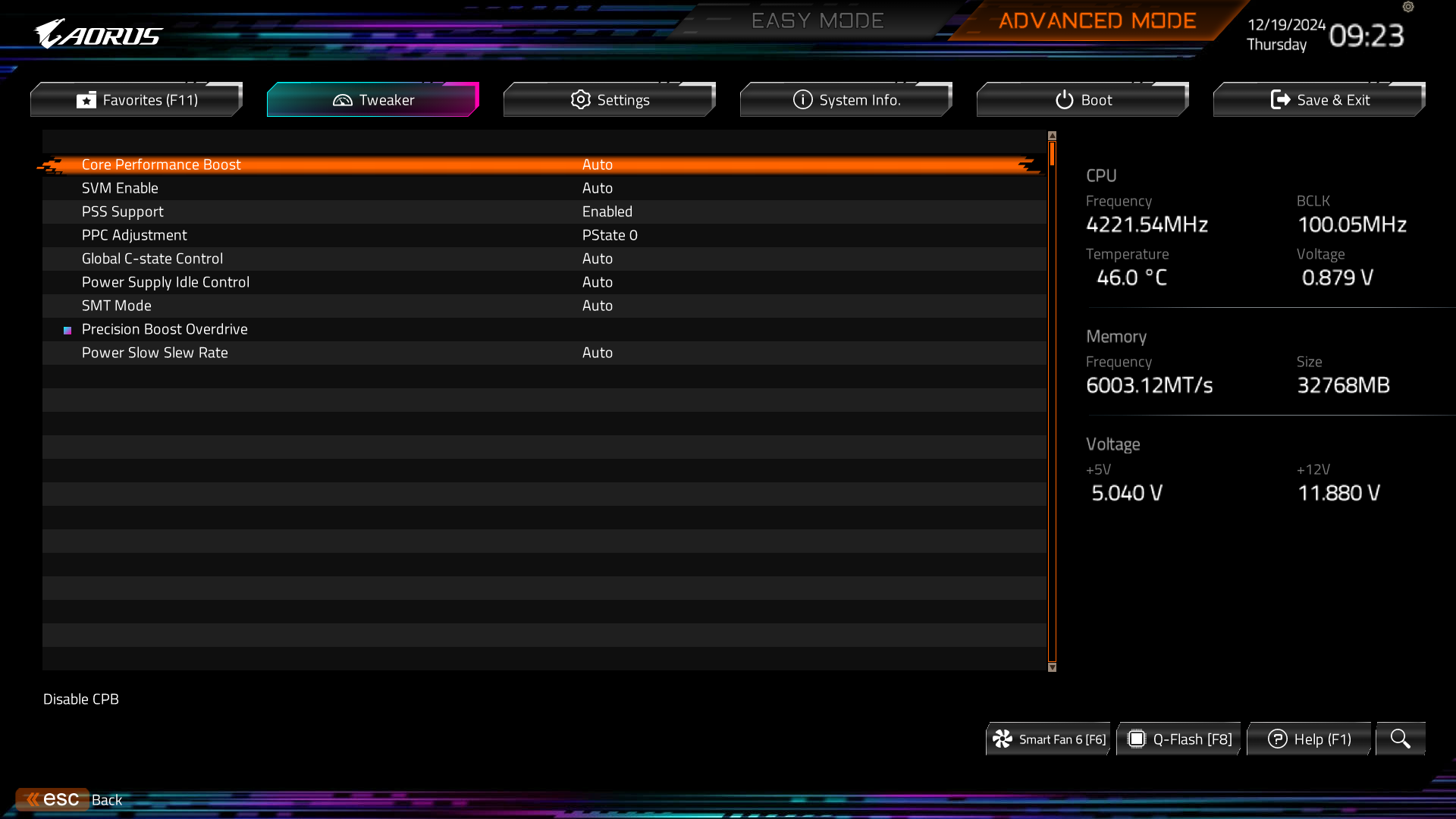
Task: Open the Boot tab
Action: [1082, 99]
